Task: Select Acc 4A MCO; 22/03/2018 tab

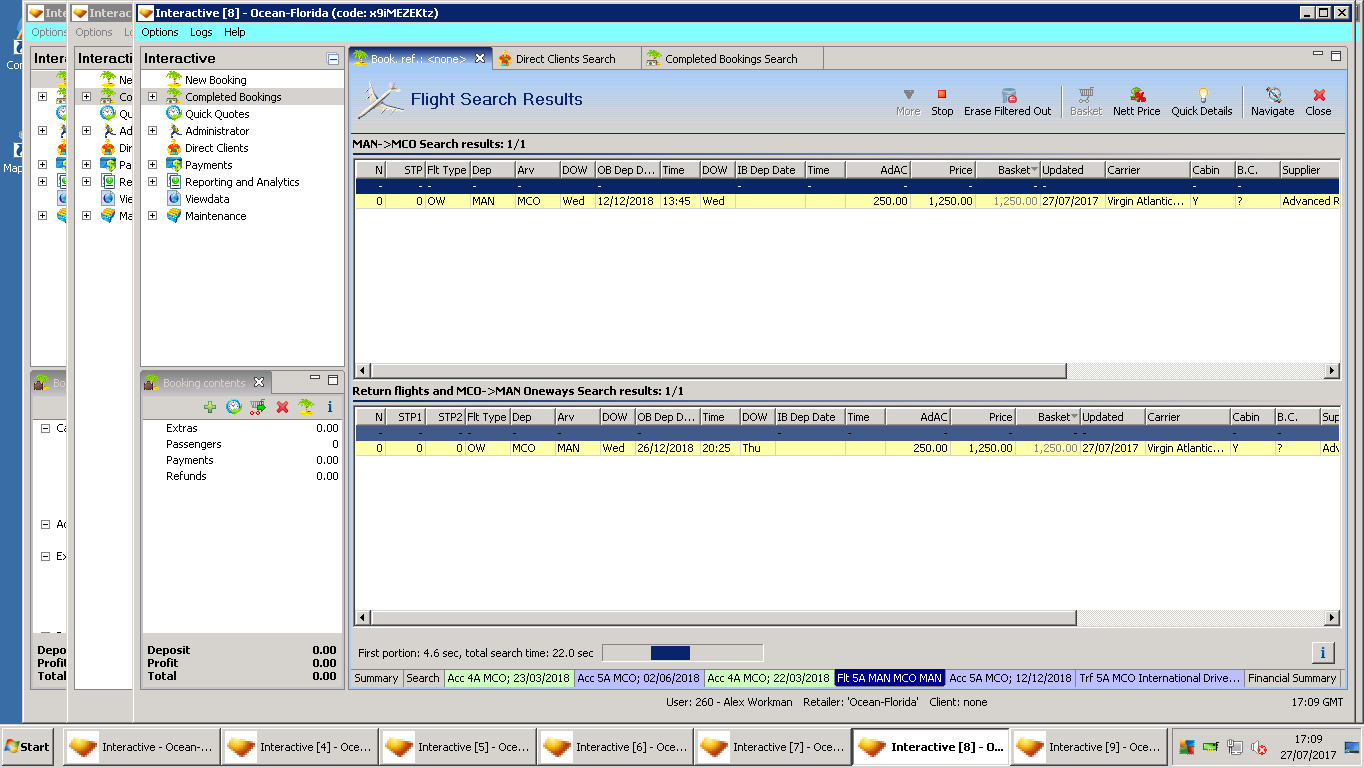Action: (x=769, y=678)
